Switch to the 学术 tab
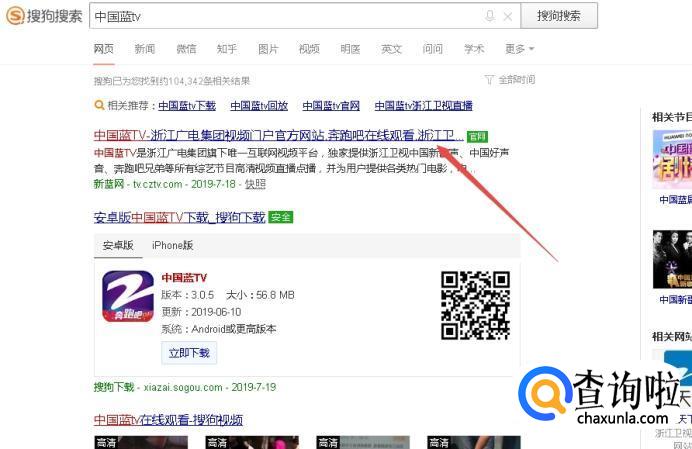The image size is (692, 449). (474, 49)
